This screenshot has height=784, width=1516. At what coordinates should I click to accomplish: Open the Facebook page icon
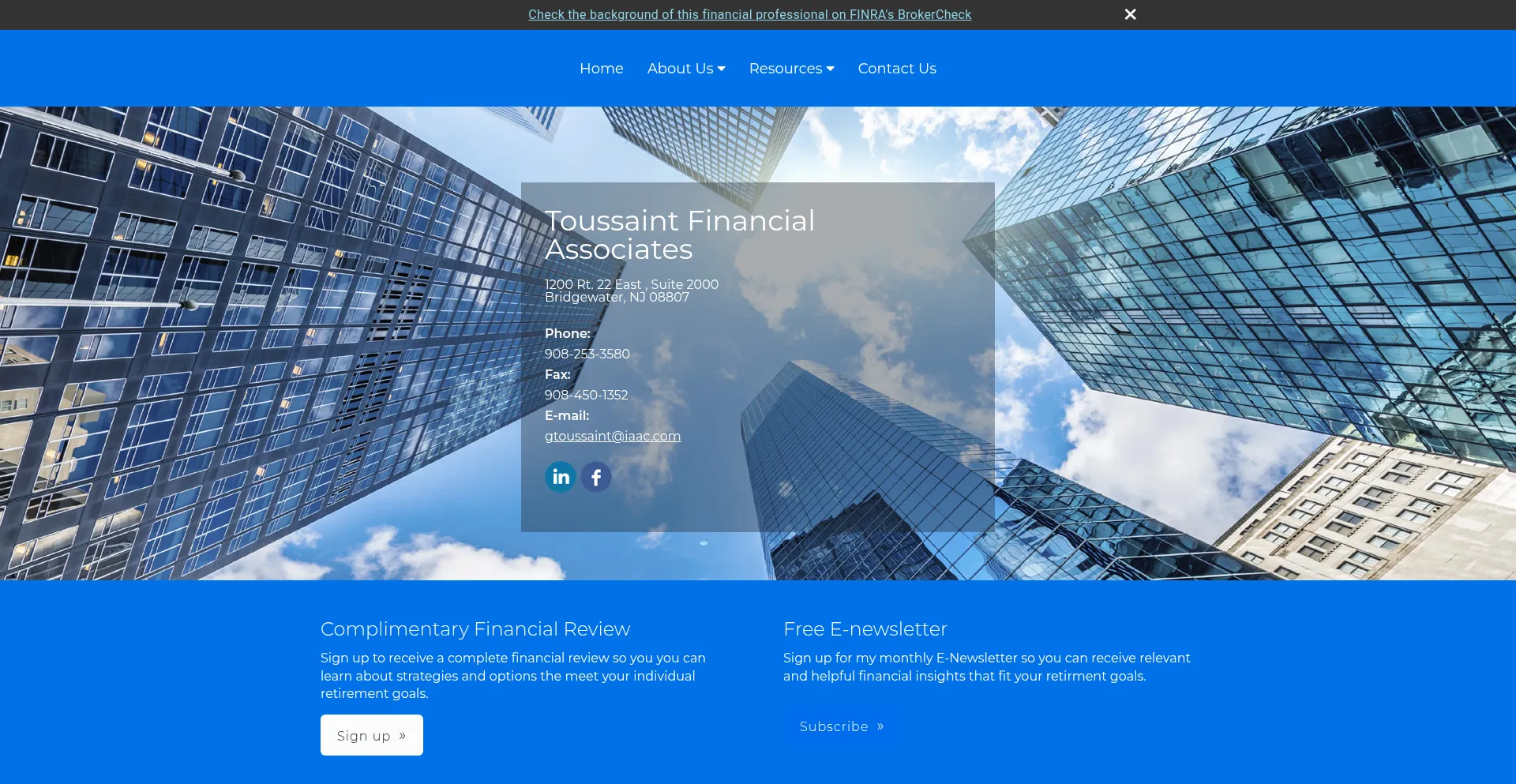(596, 476)
